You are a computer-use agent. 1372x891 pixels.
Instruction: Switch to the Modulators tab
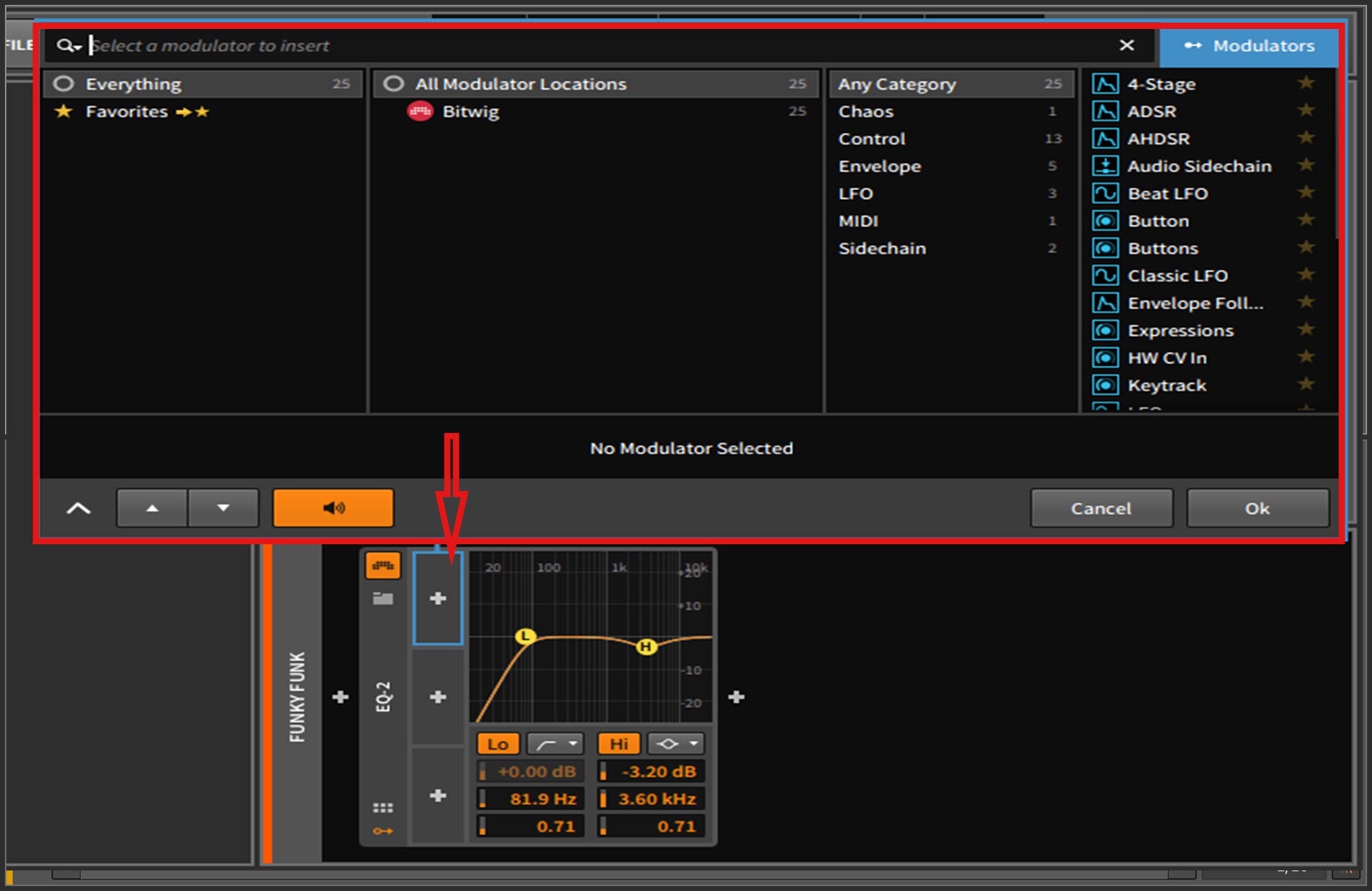(x=1249, y=46)
